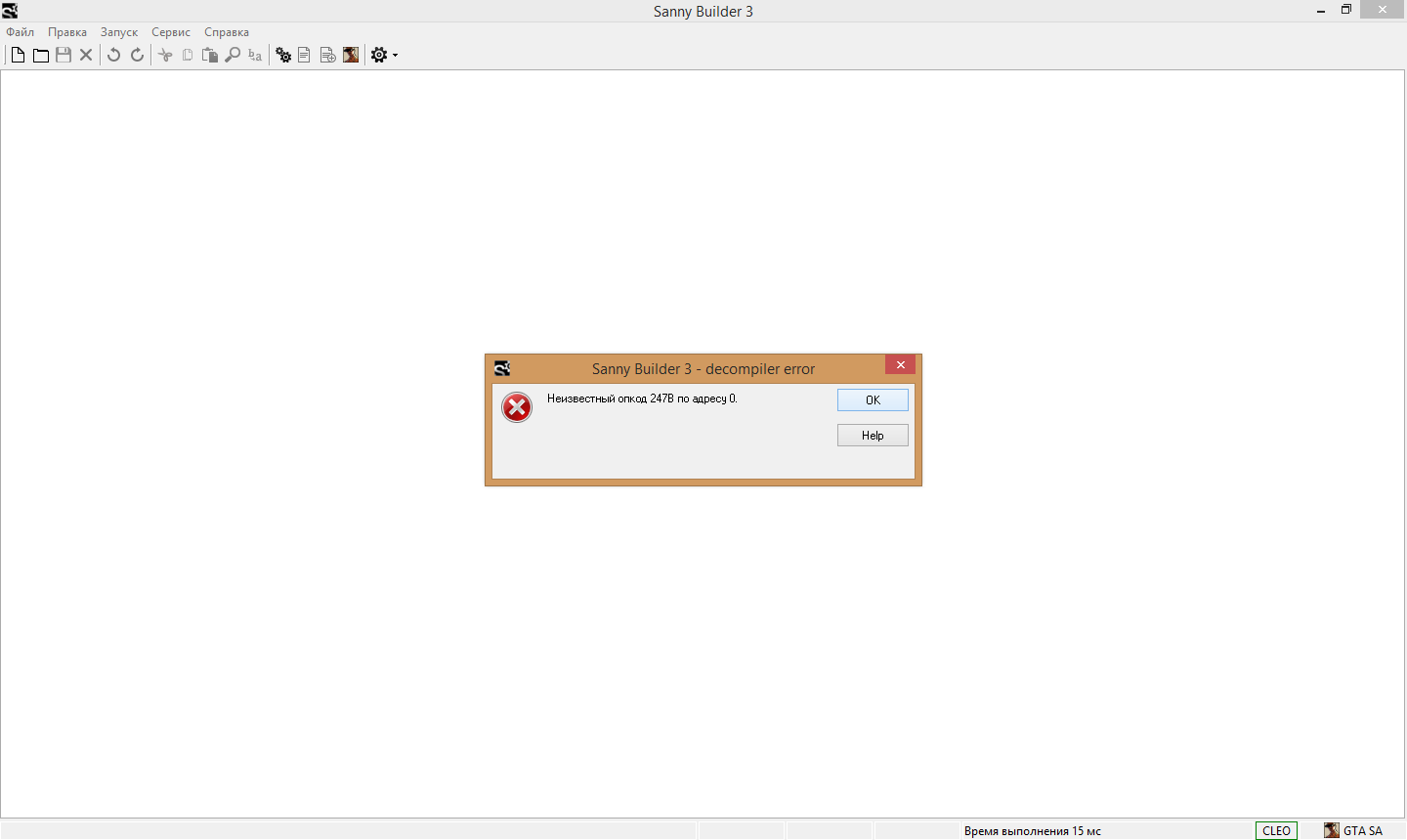Click the GTA San Andreas game icon in toolbar
The height and width of the screenshot is (840, 1407).
pos(351,55)
